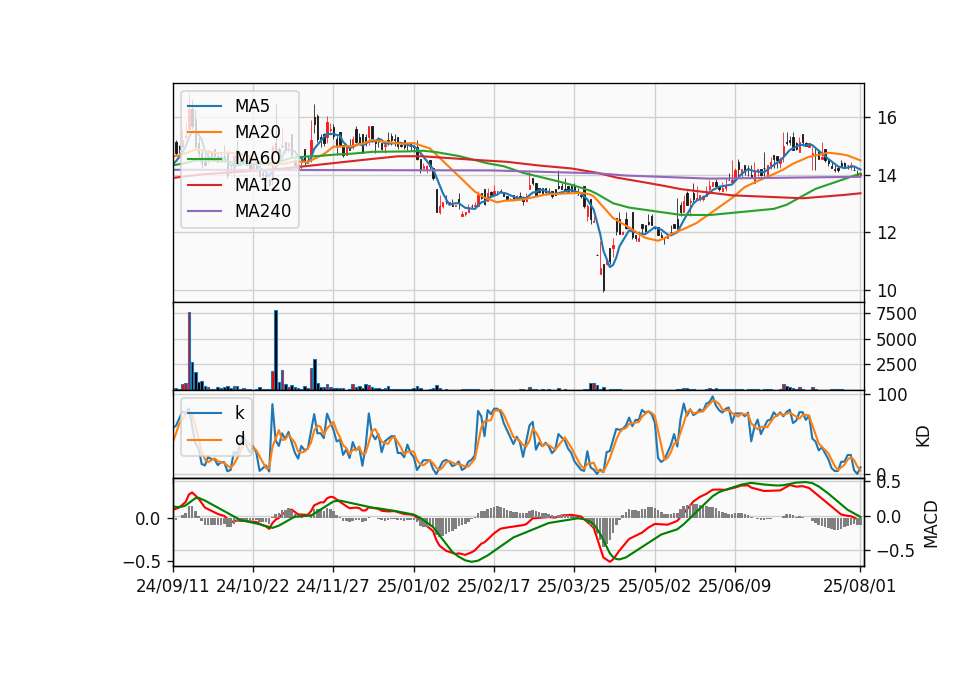Screen dimensions: 960x690
Task: Click the price axis value 12
Action: tap(887, 233)
